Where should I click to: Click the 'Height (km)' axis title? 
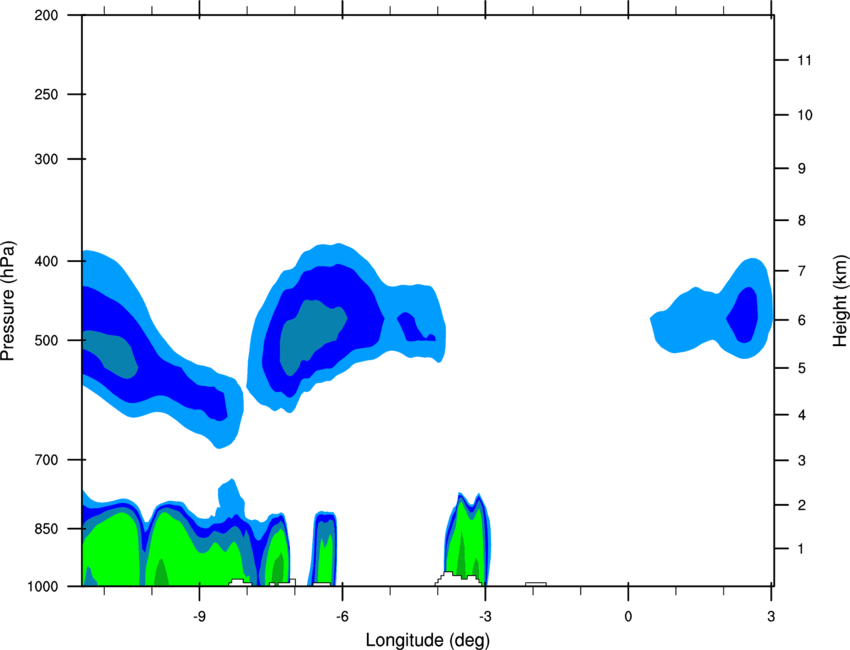coord(840,301)
